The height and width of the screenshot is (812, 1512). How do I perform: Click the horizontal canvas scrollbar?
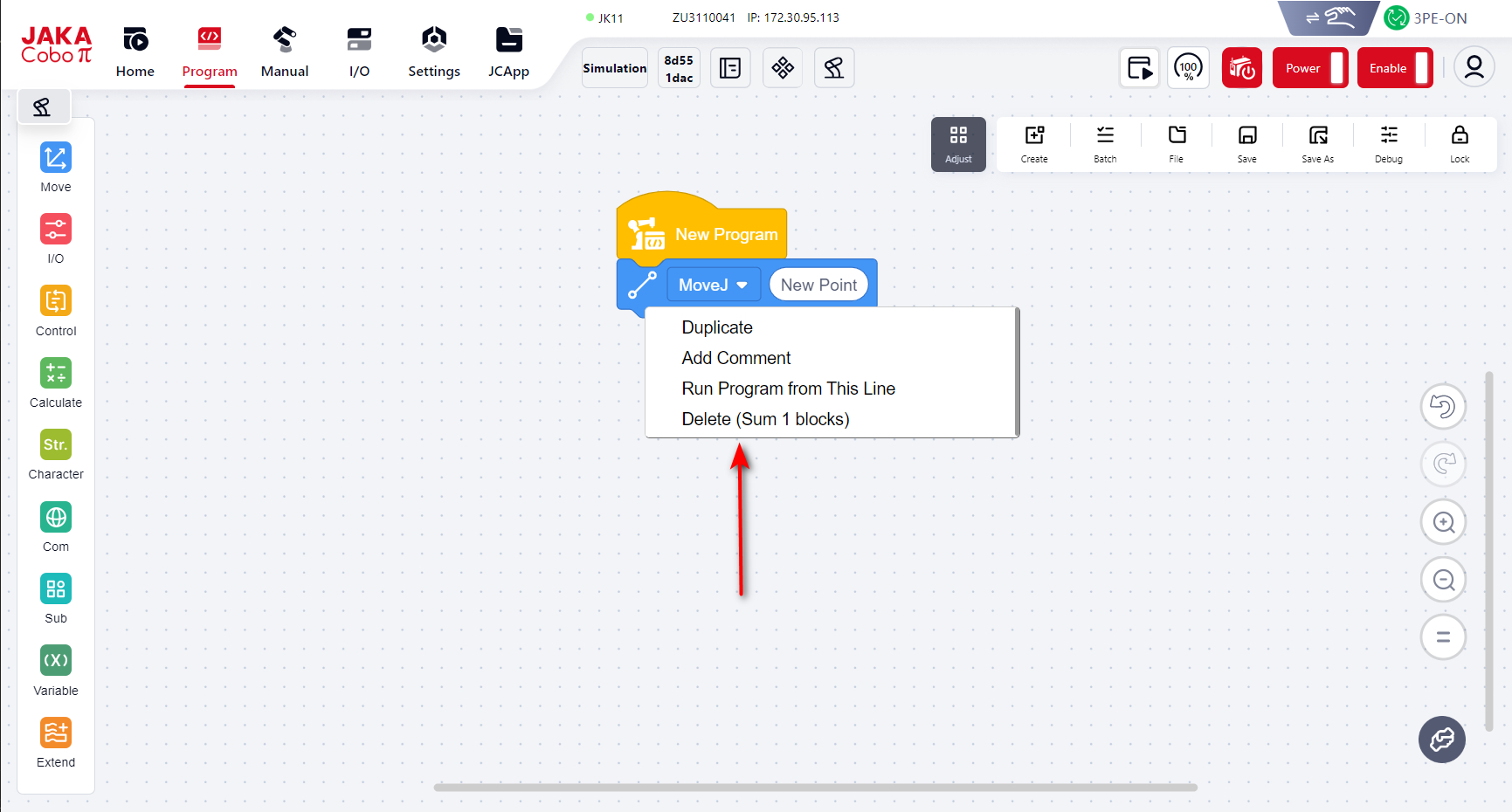[x=814, y=787]
